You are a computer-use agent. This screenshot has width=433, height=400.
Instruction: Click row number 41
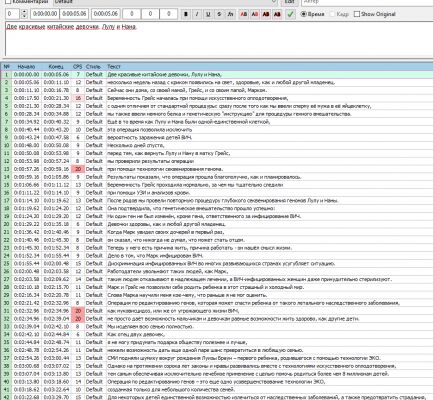[x=6, y=389]
